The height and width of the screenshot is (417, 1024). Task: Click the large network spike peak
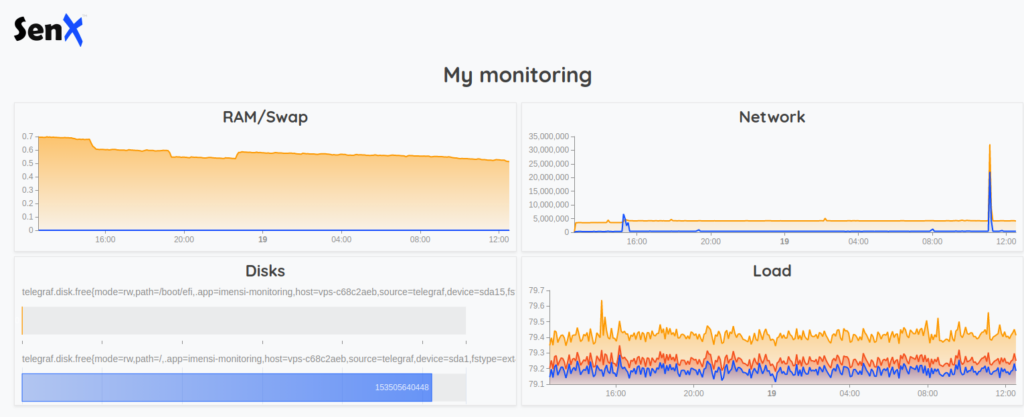pyautogui.click(x=990, y=147)
